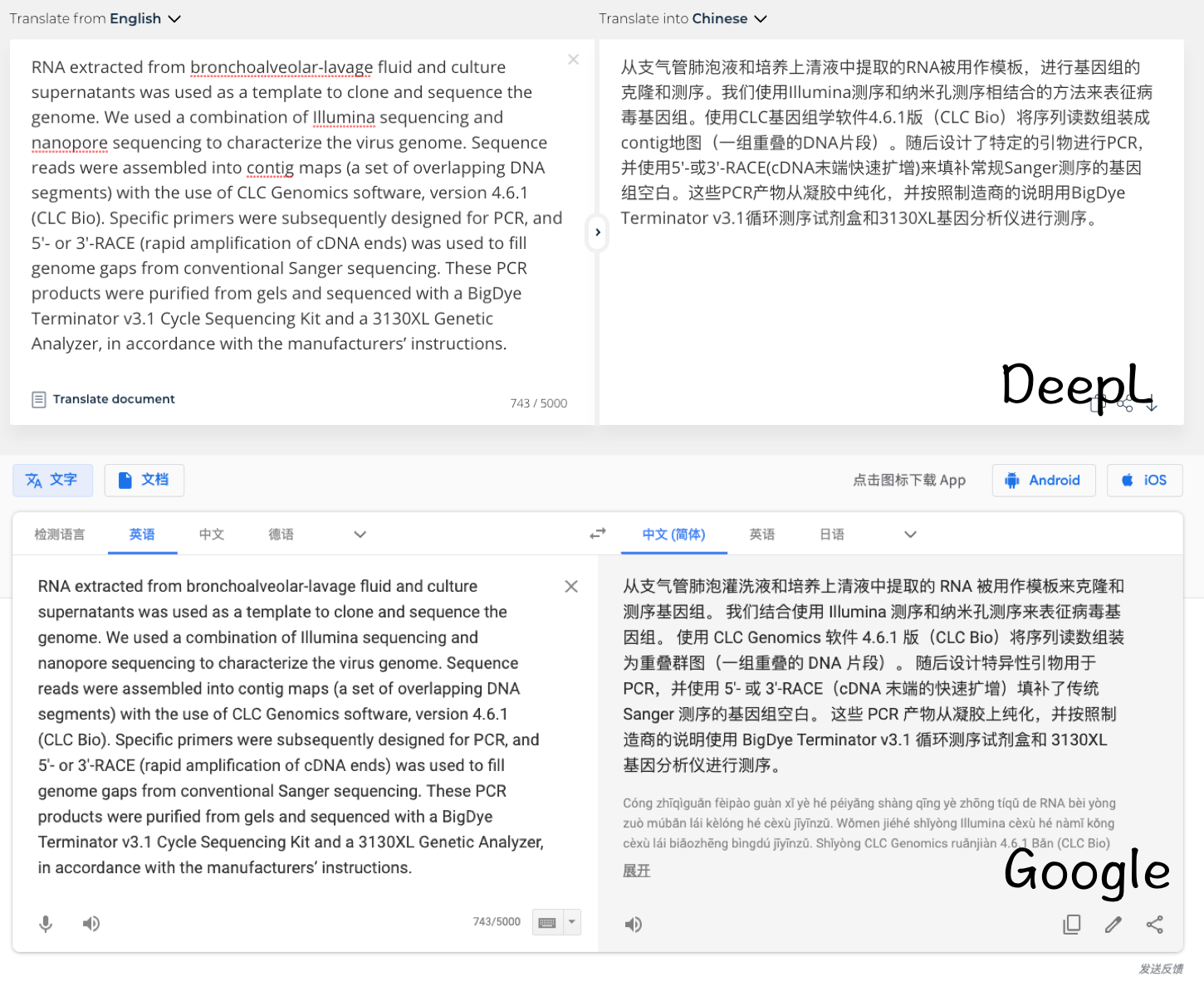Download the DeepL translation
Viewport: 1204px width, 986px height.
[1153, 403]
